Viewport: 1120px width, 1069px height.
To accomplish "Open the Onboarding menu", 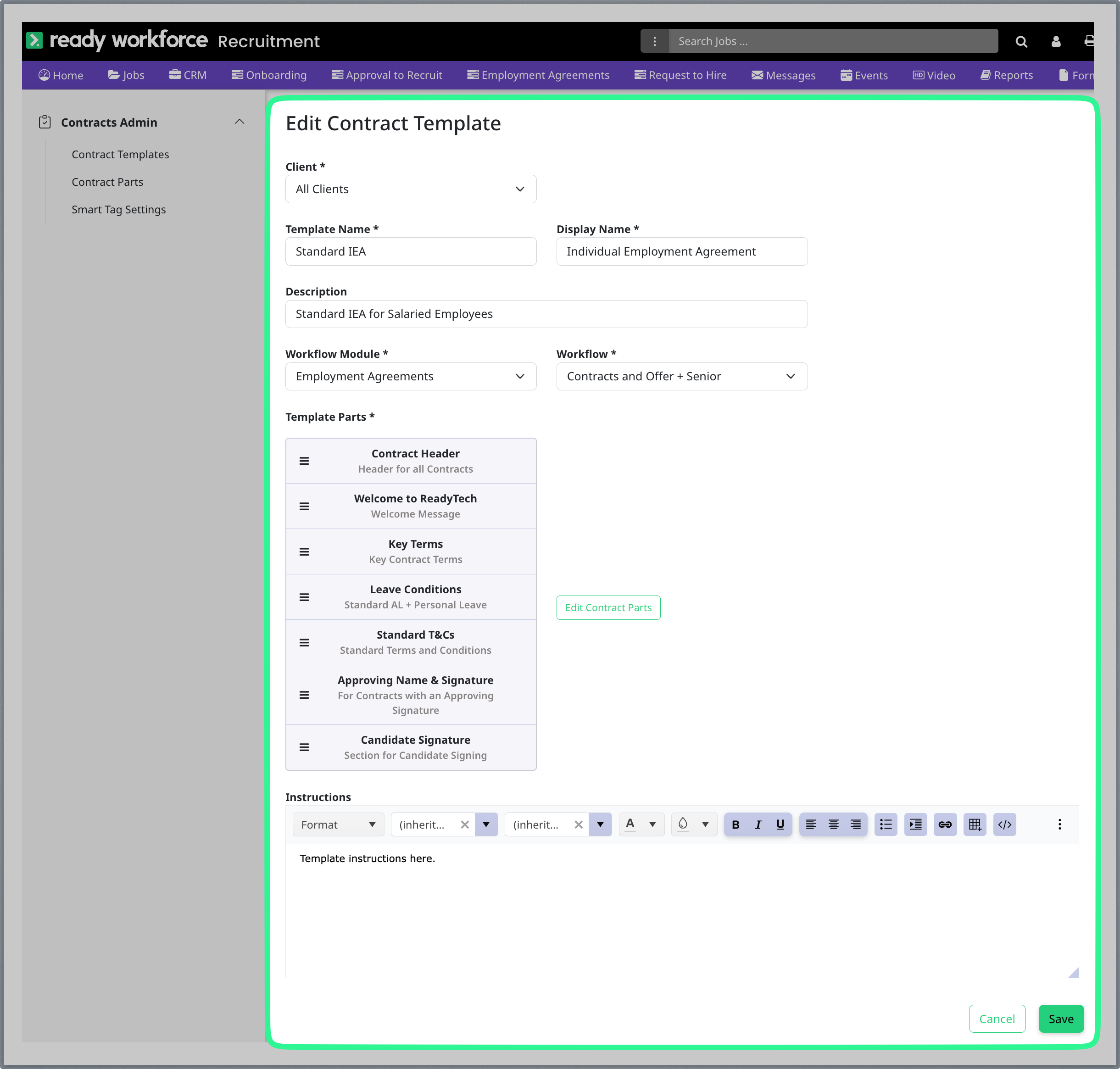I will click(269, 75).
